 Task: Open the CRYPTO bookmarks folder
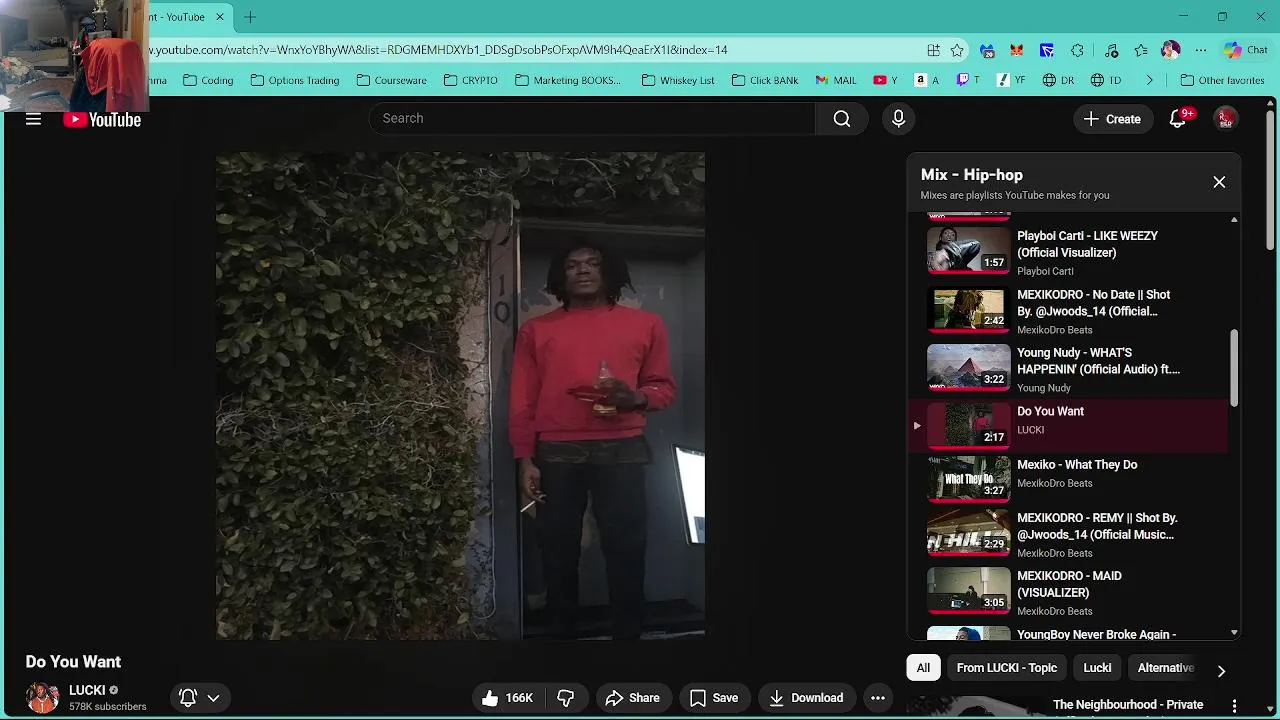pyautogui.click(x=470, y=80)
